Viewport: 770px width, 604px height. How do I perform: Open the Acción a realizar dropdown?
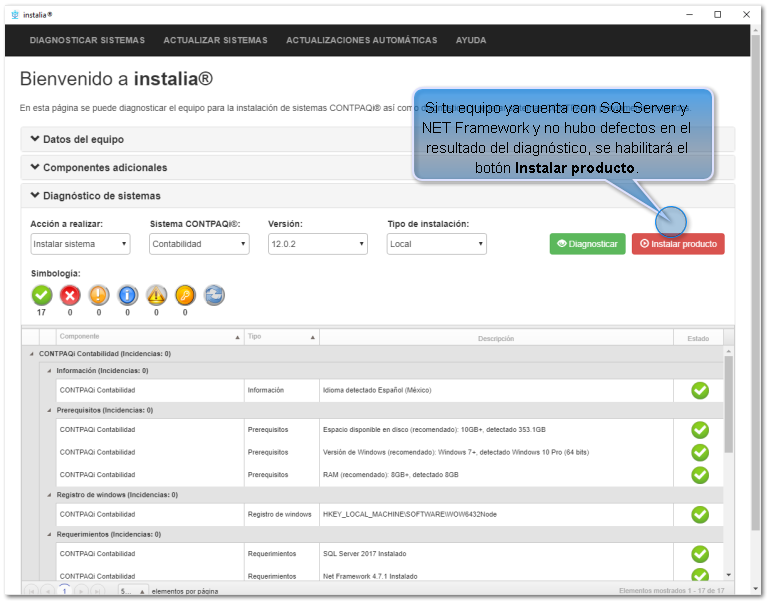click(x=80, y=244)
